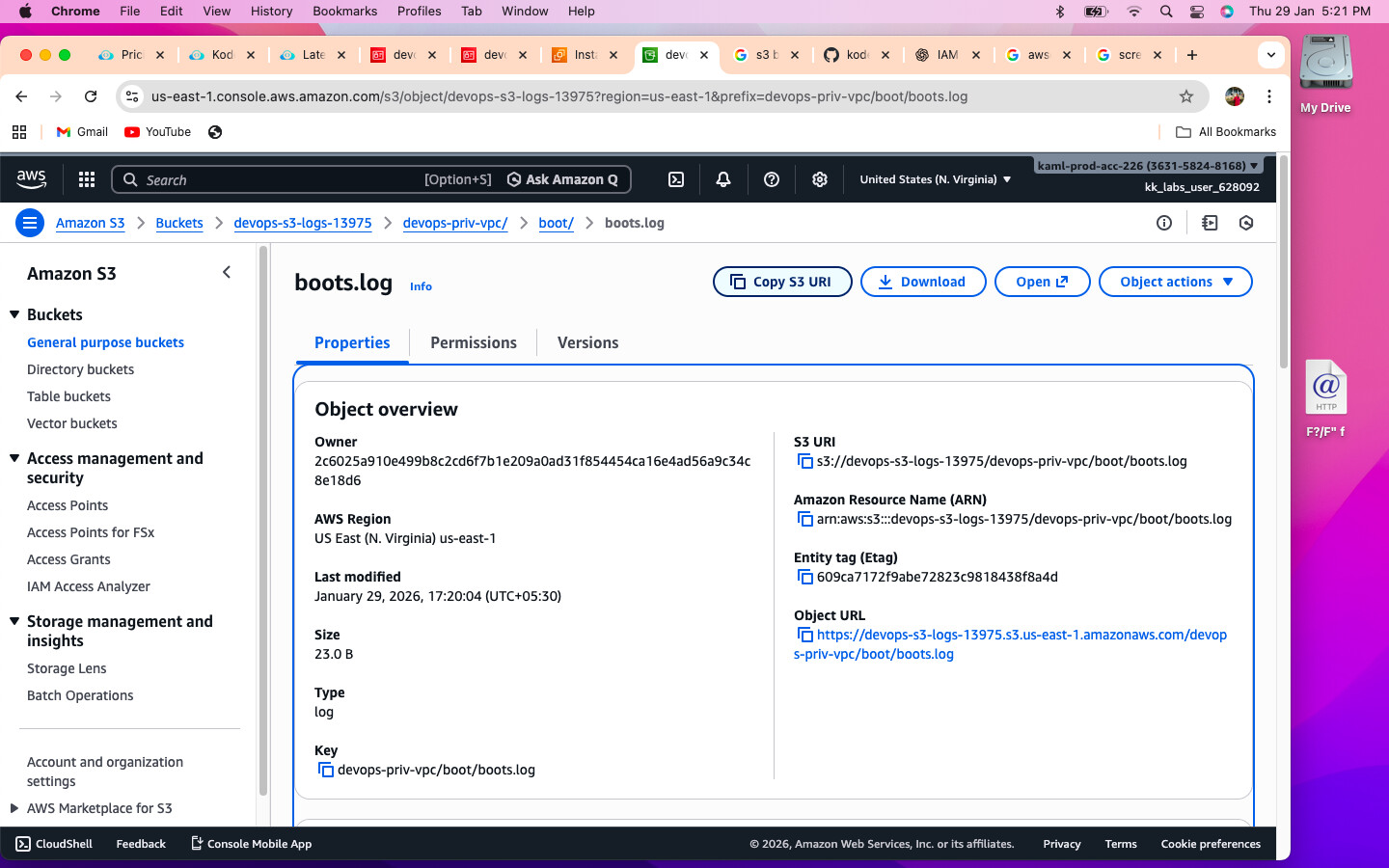
Task: Open the kaml-prod-acc-226 account menu
Action: tap(1148, 166)
